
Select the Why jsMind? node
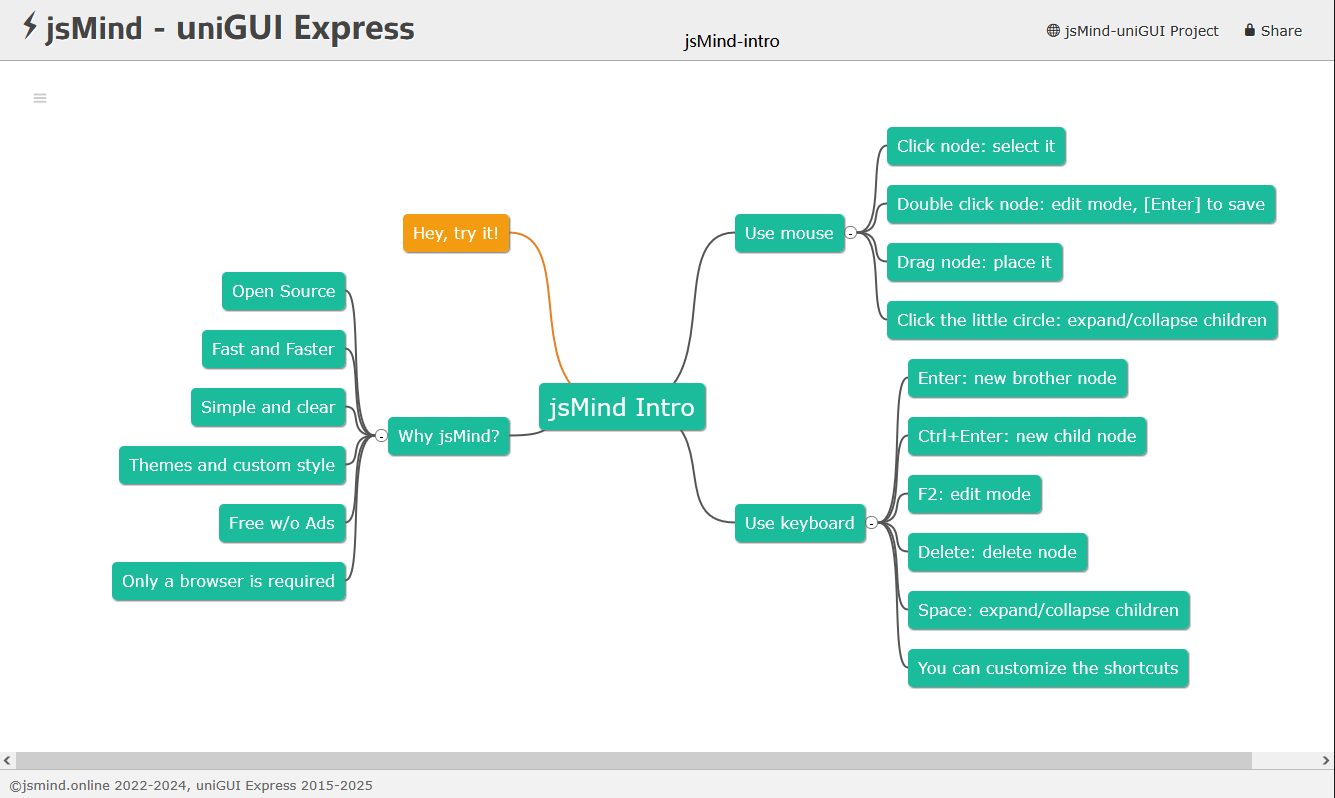(x=449, y=436)
